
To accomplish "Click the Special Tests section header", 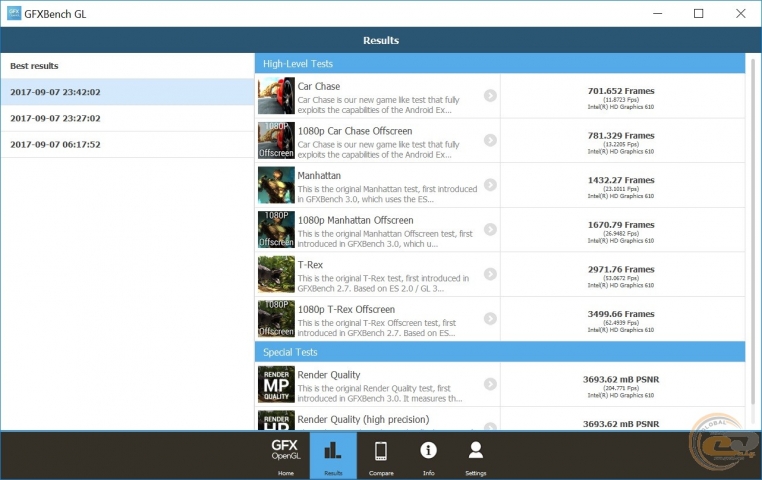I will pyautogui.click(x=500, y=352).
